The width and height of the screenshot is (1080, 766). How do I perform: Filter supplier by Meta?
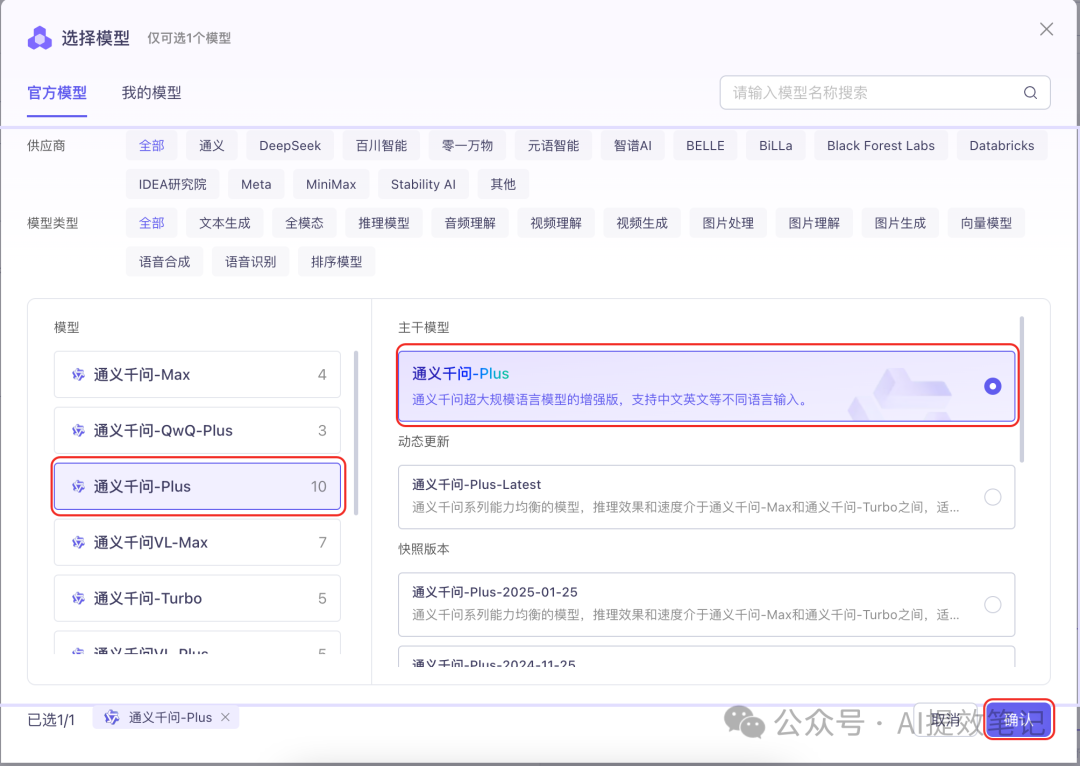coord(256,184)
